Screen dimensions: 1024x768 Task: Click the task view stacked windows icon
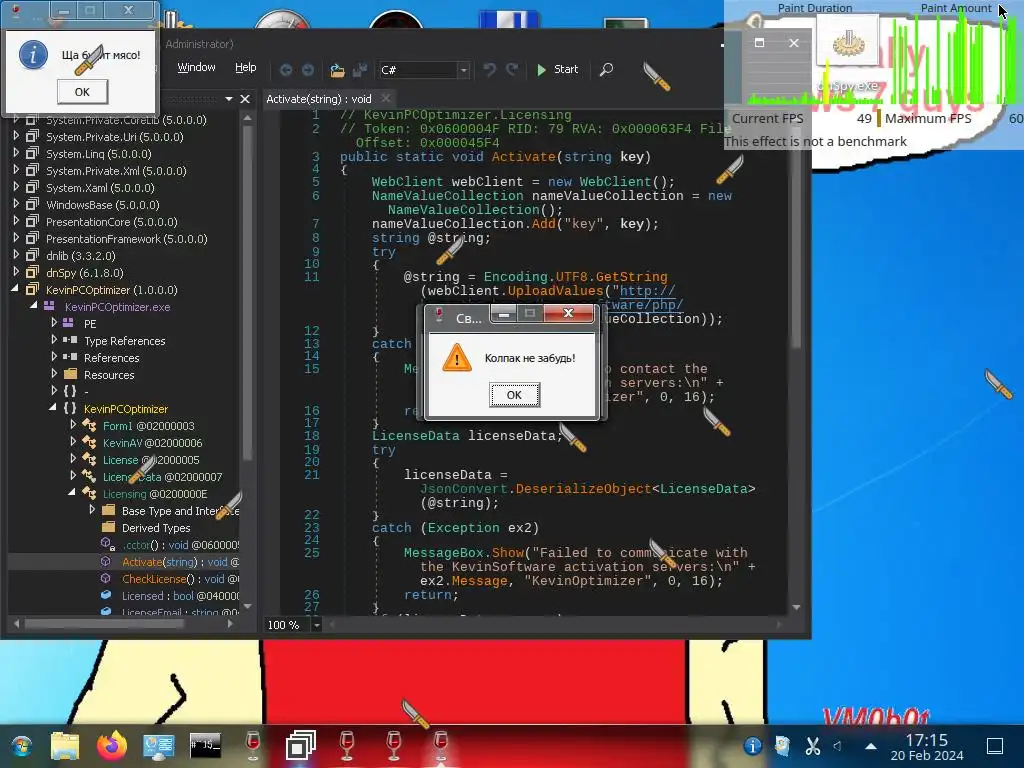[300, 746]
